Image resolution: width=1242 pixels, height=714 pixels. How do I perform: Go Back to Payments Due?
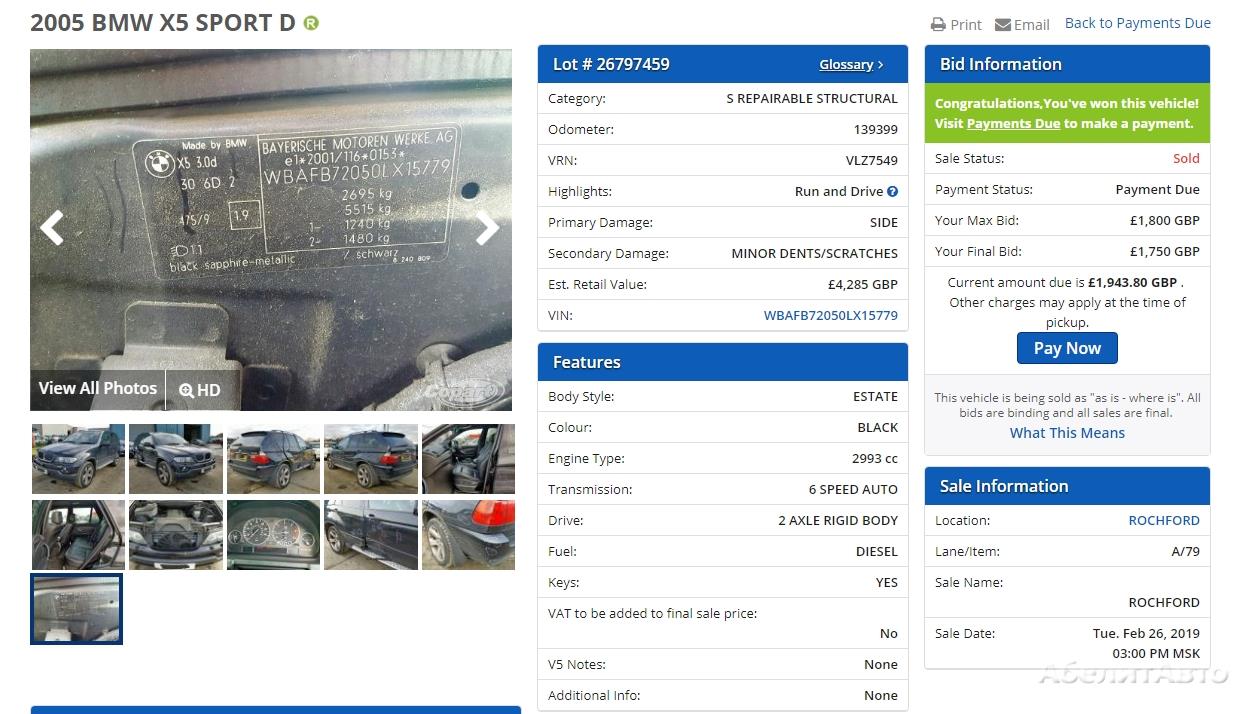(x=1138, y=23)
